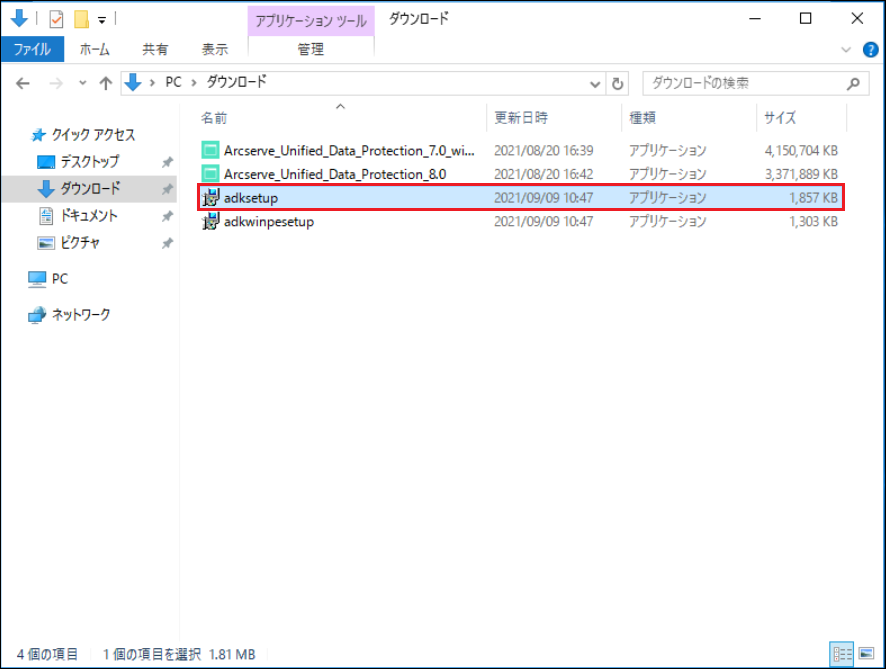Click the アプリケーション ツール contextual tab
The image size is (886, 669).
[x=311, y=21]
